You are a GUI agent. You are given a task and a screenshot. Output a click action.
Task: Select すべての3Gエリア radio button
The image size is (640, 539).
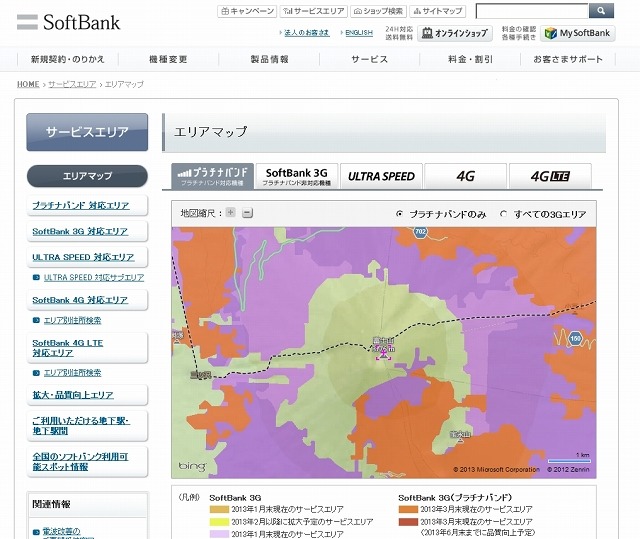click(504, 213)
